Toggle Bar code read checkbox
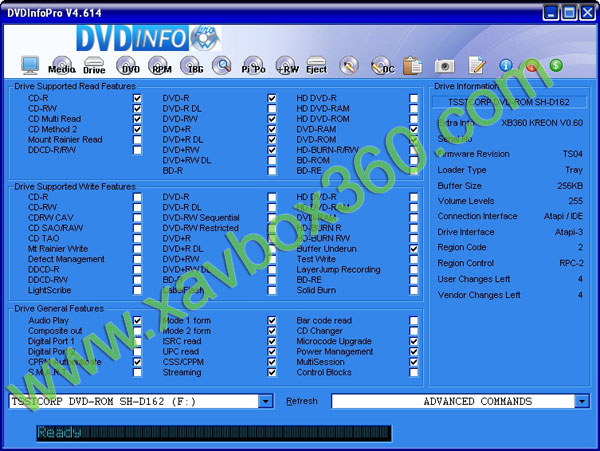 coord(414,320)
